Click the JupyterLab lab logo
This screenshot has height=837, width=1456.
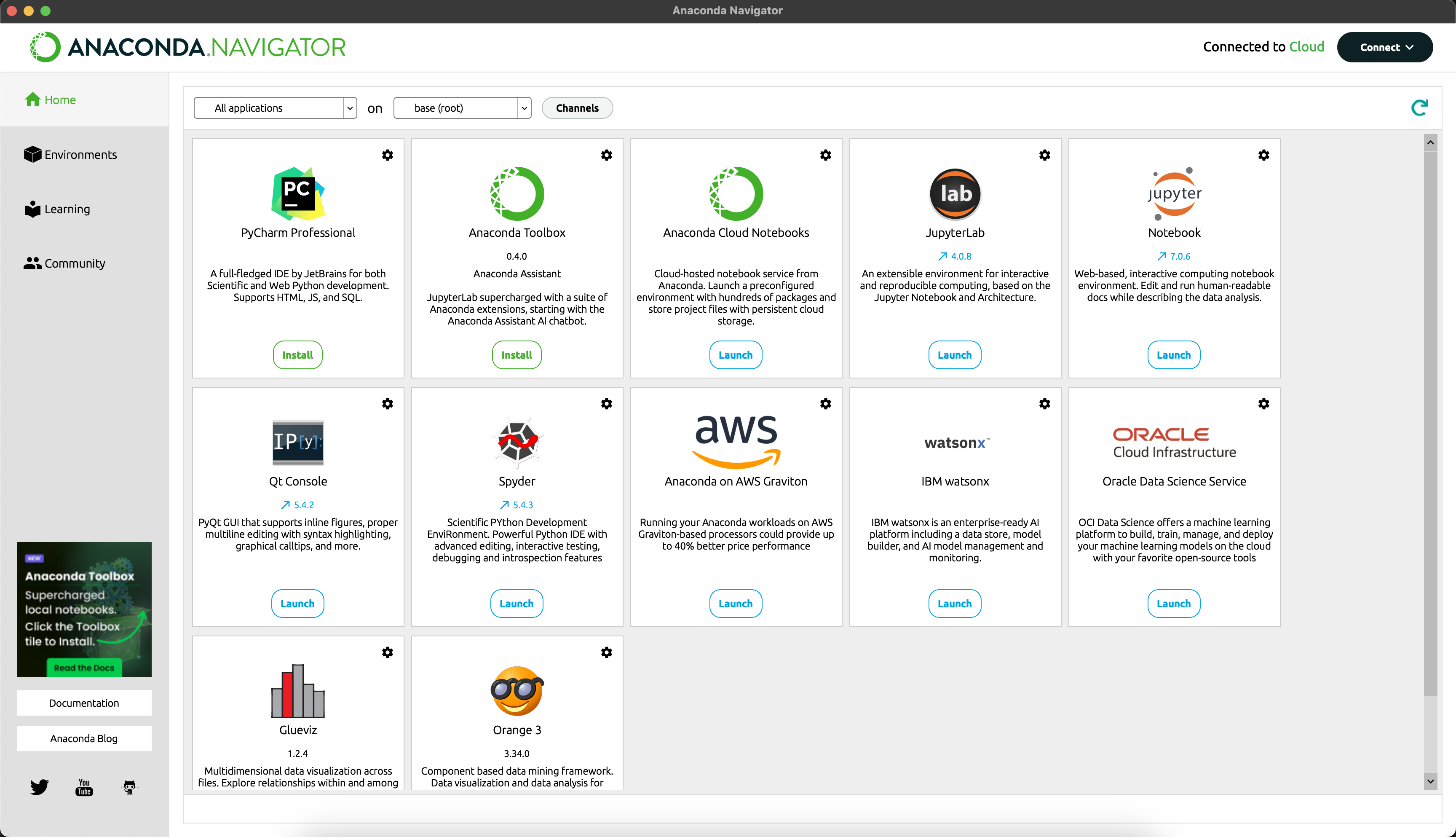coord(954,194)
